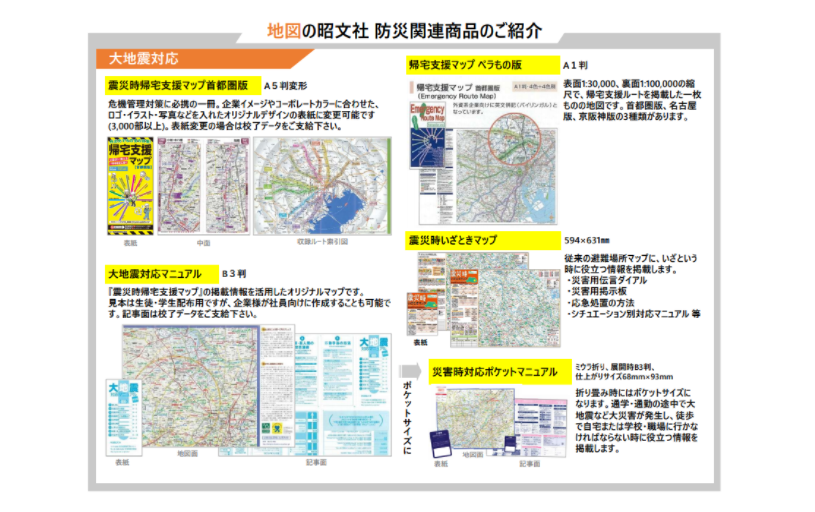Click the 帰宅支援マップ yellow cover thumbnail

130,186
